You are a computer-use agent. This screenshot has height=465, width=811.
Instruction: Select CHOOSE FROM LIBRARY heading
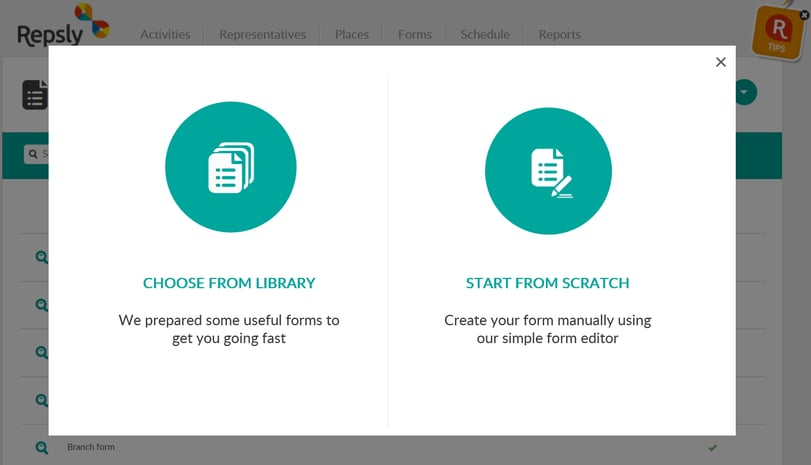(229, 283)
